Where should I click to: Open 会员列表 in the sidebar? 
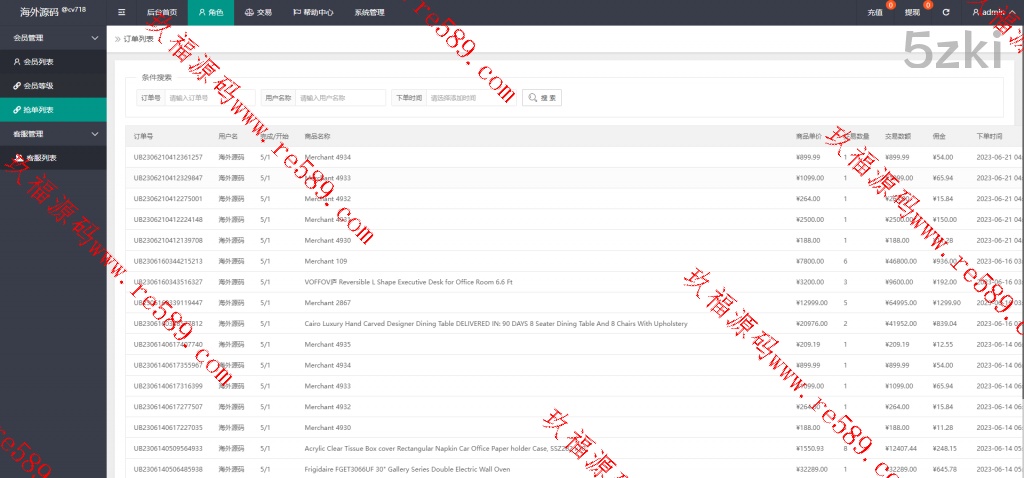(x=38, y=61)
